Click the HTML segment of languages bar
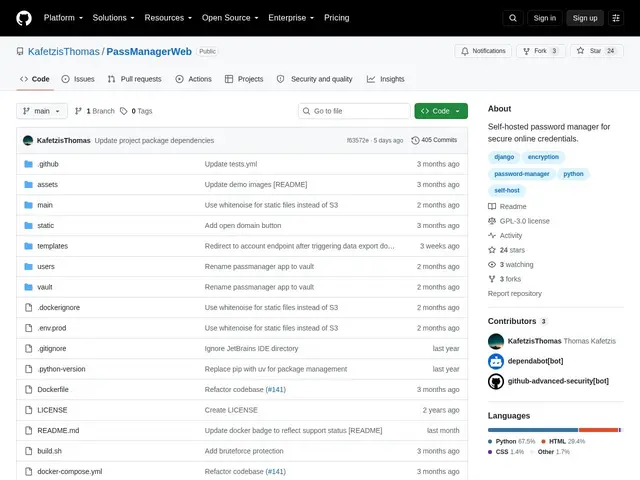640x480 pixels. pos(598,430)
